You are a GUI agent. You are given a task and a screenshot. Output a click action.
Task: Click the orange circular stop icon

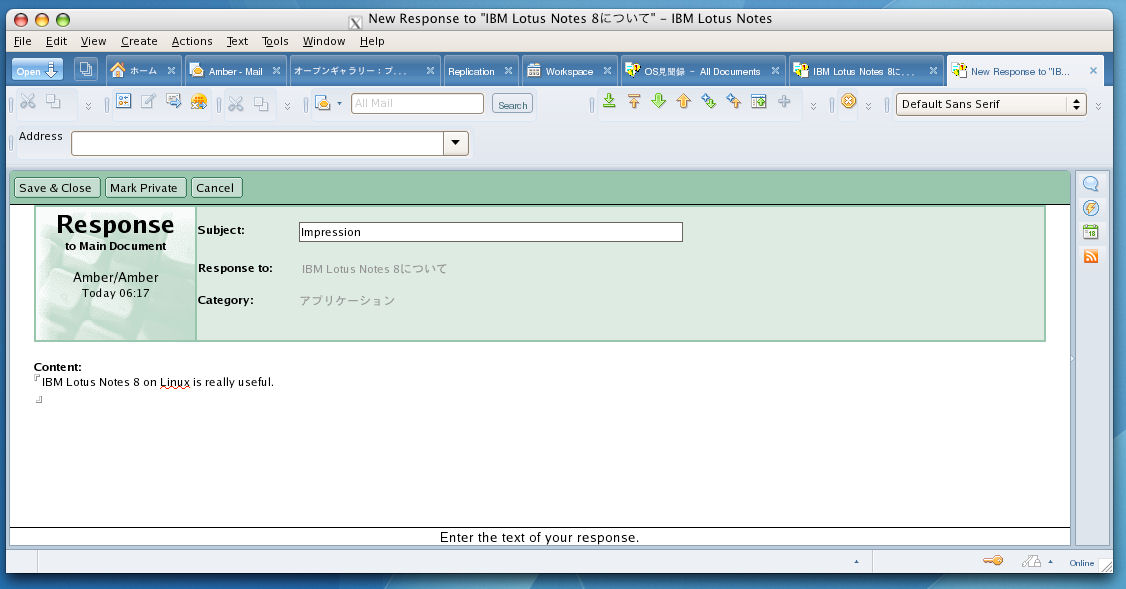click(849, 101)
